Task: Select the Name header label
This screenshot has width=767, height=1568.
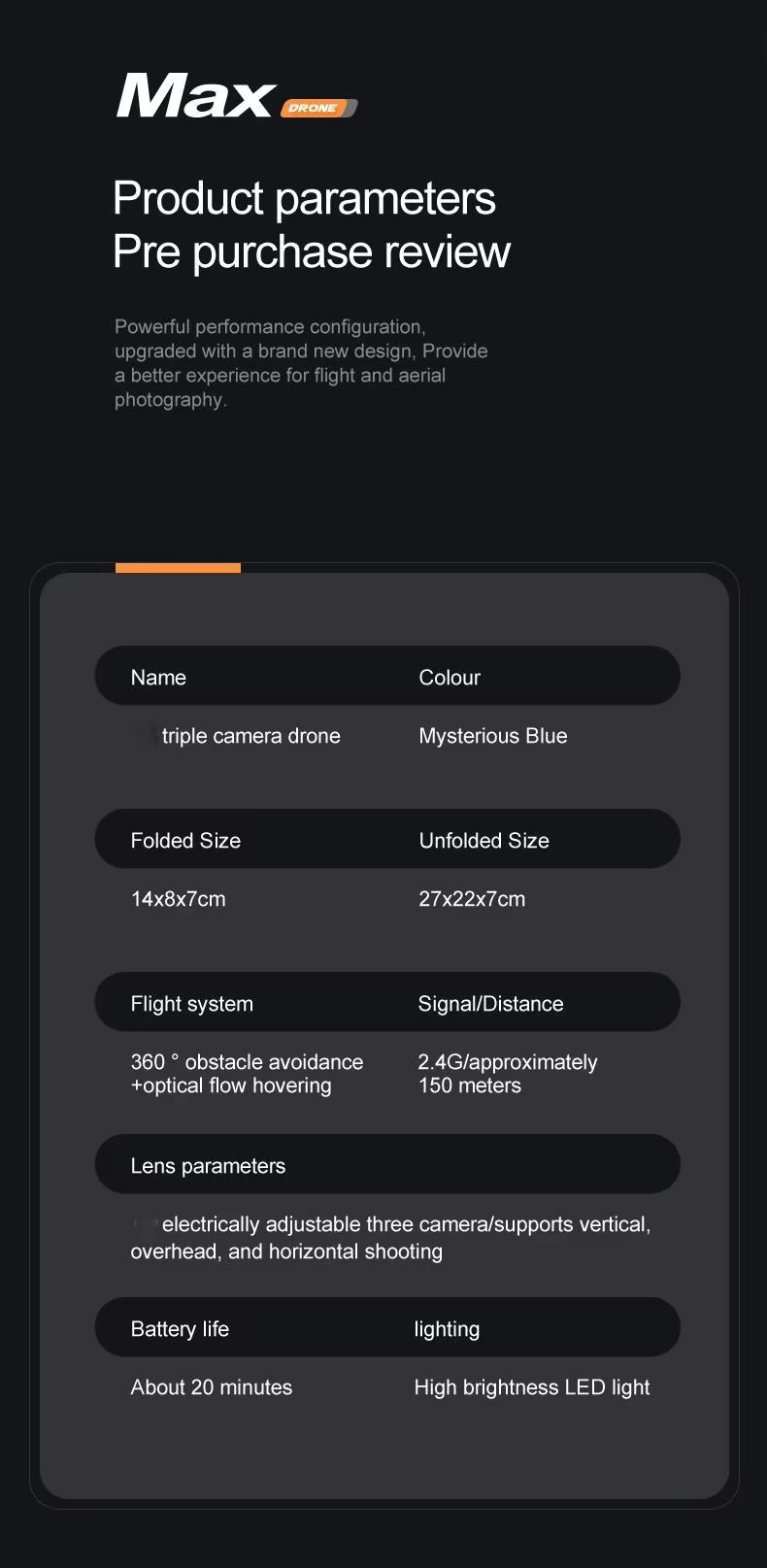Action: tap(158, 678)
